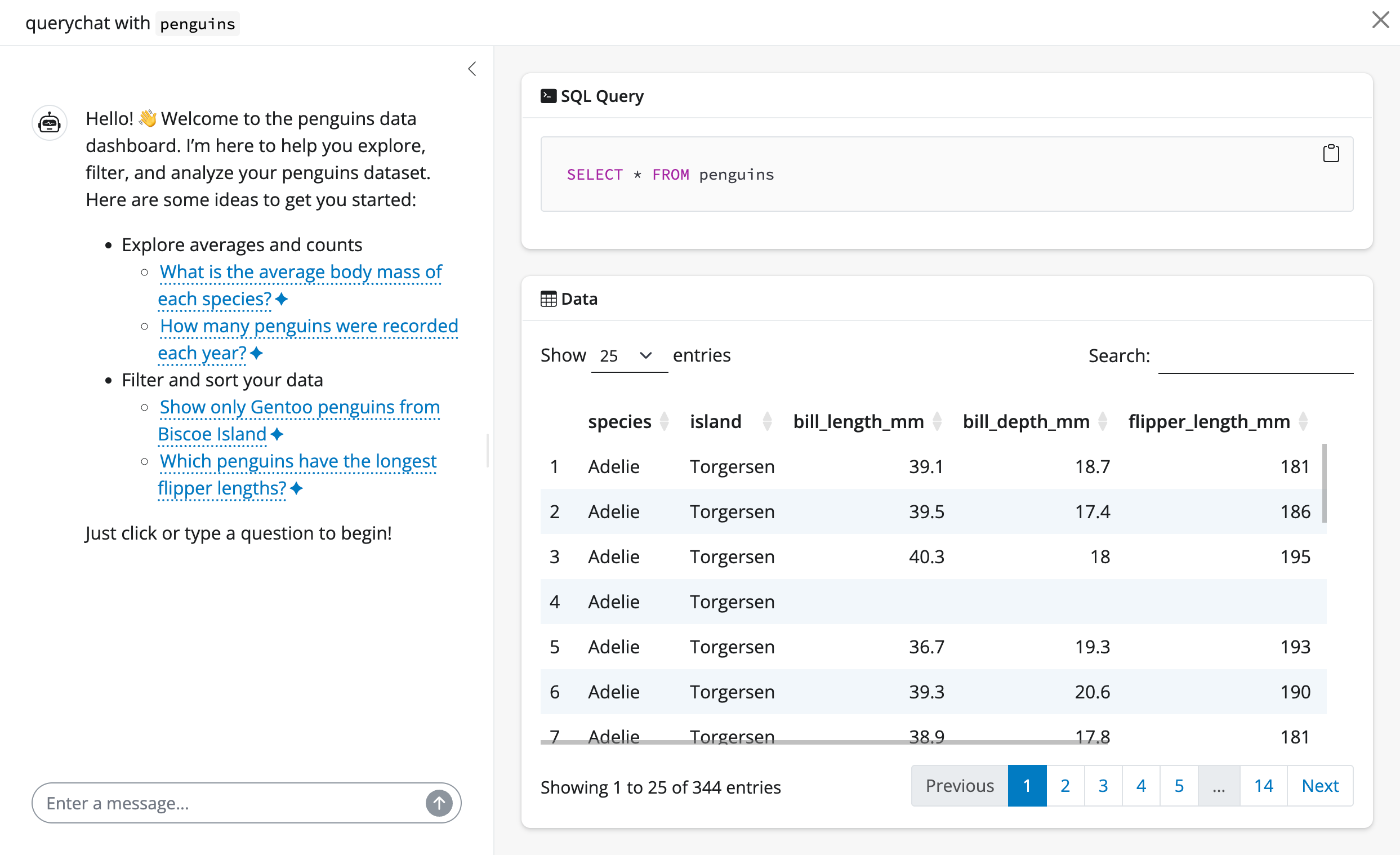1400x855 pixels.
Task: Click the table grid icon beside Data heading
Action: point(548,299)
